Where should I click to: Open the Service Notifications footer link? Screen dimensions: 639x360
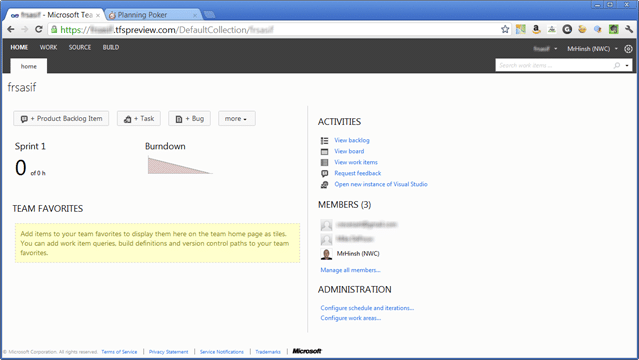click(222, 352)
